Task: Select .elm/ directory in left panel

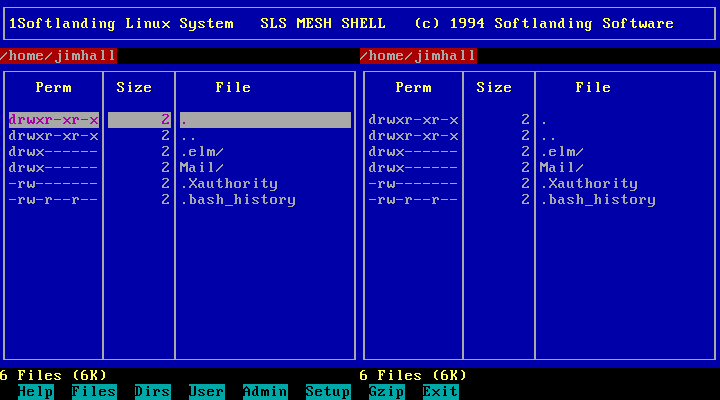Action: tap(202, 152)
